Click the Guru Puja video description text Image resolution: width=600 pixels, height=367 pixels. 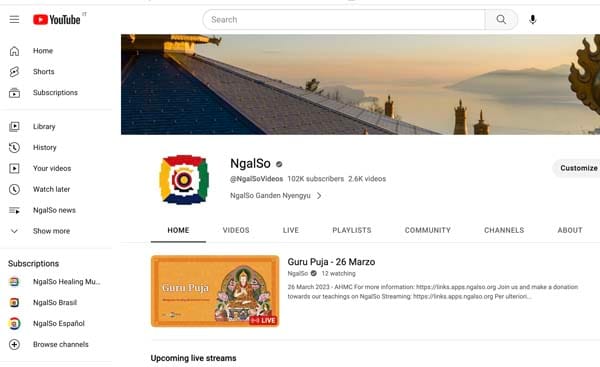coord(433,292)
